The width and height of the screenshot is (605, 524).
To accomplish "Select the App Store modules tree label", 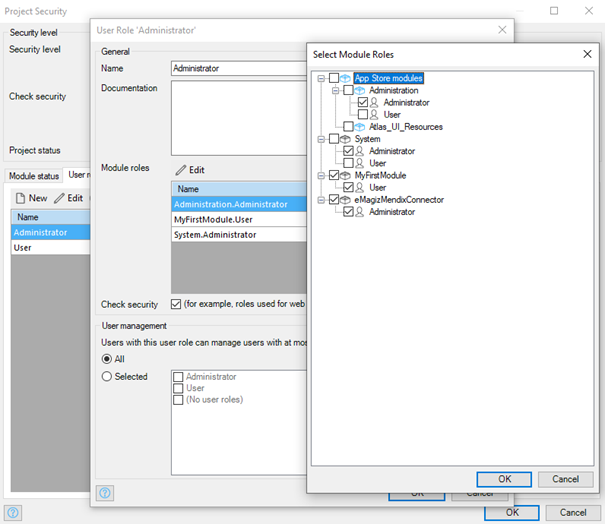I will click(389, 78).
